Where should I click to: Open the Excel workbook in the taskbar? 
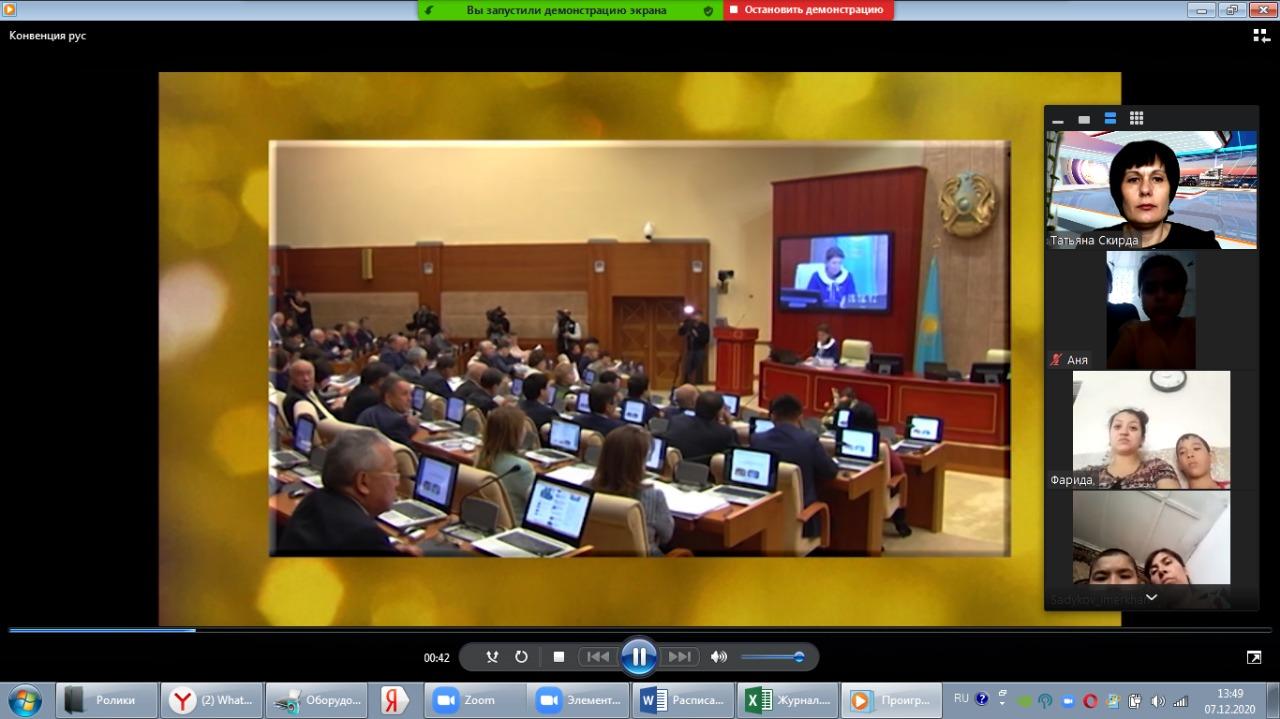pos(788,700)
